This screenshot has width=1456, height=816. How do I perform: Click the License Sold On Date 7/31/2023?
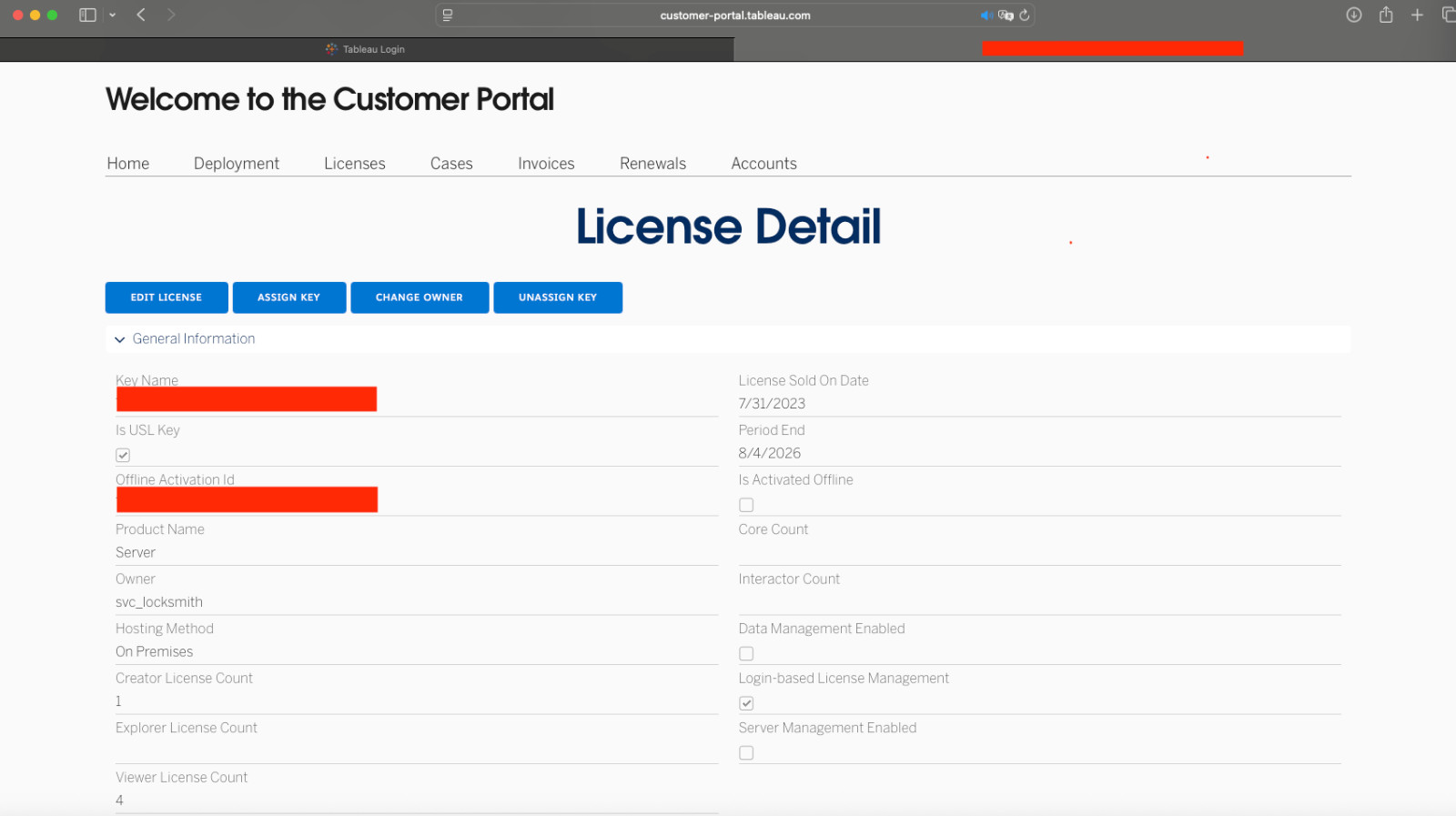[x=772, y=404]
